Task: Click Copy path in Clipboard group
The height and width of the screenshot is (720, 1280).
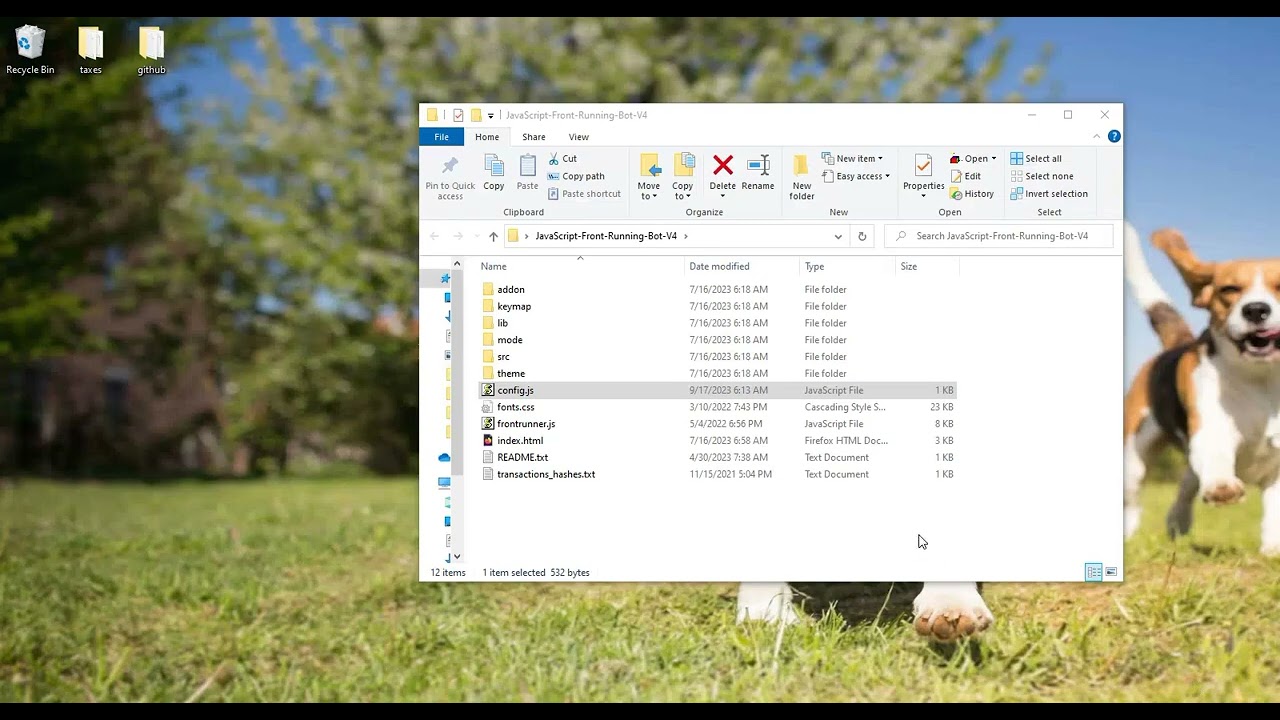Action: click(x=576, y=176)
